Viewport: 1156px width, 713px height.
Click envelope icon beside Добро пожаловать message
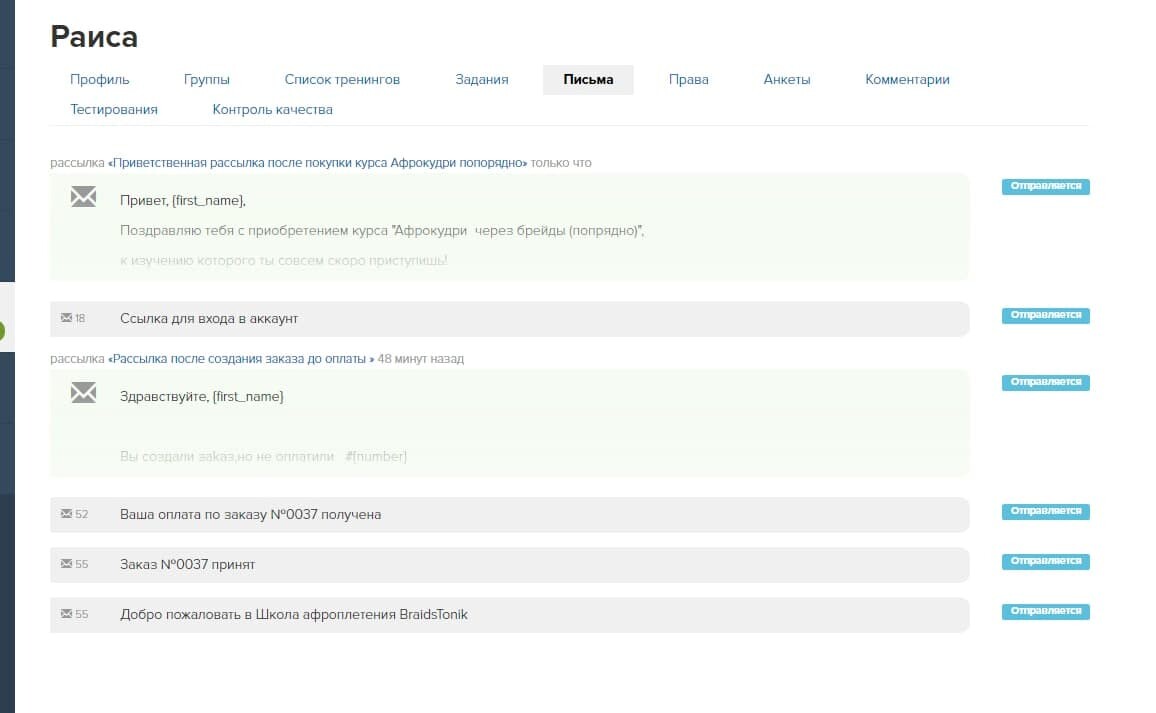point(66,614)
